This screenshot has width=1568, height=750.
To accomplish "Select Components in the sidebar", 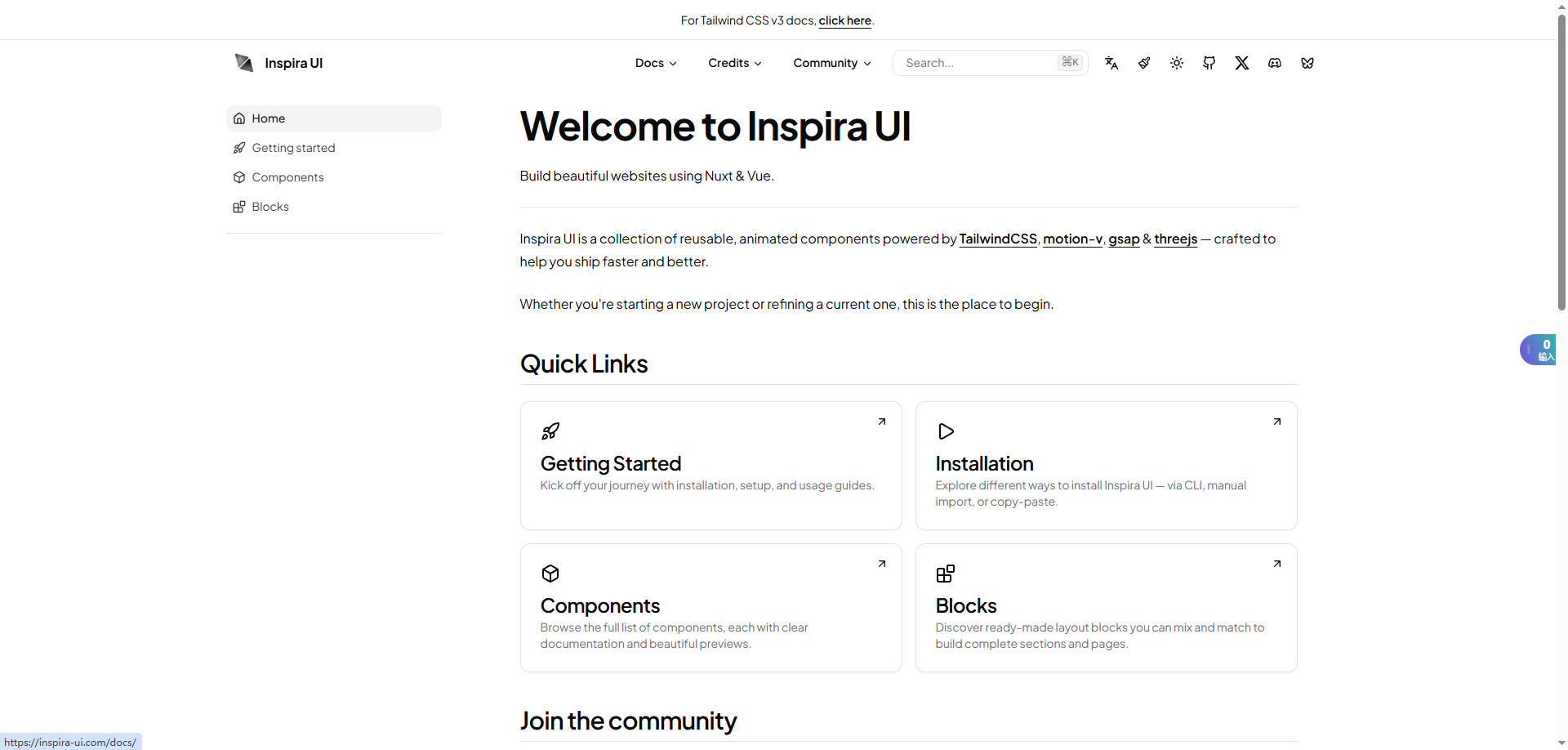I will [x=334, y=177].
